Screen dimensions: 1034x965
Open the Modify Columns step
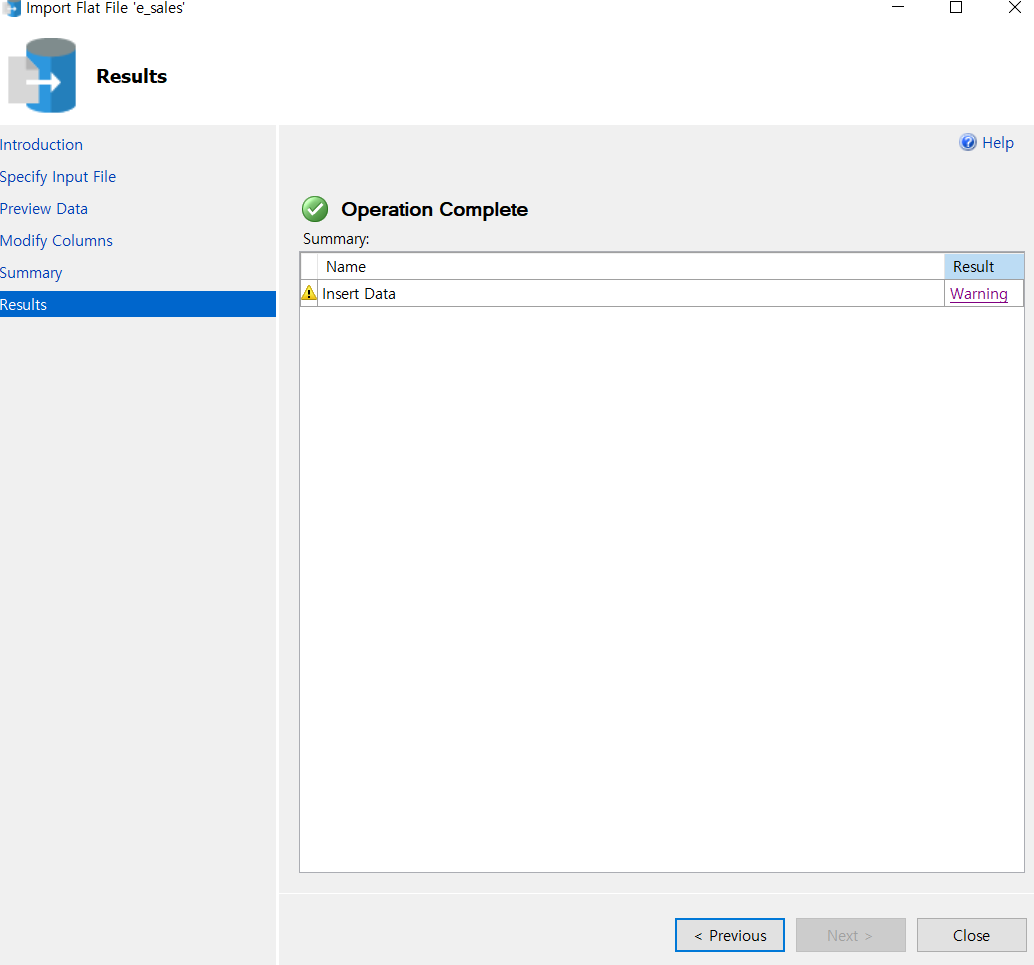[56, 241]
